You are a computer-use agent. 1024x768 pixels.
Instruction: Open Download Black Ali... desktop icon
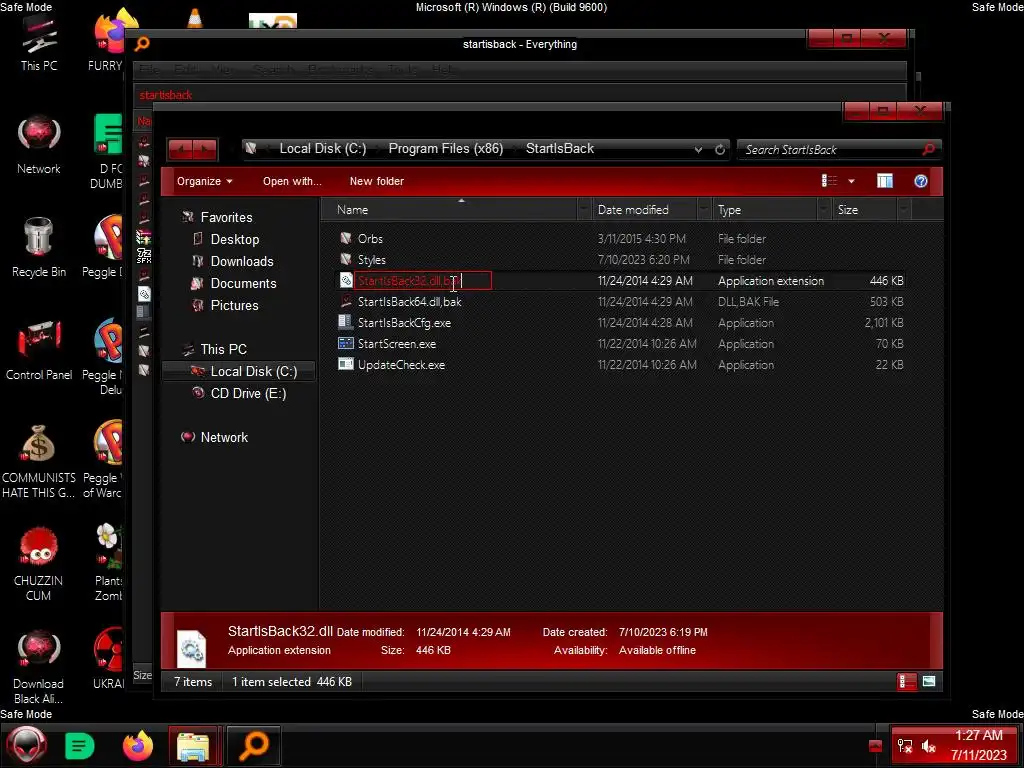(x=39, y=667)
